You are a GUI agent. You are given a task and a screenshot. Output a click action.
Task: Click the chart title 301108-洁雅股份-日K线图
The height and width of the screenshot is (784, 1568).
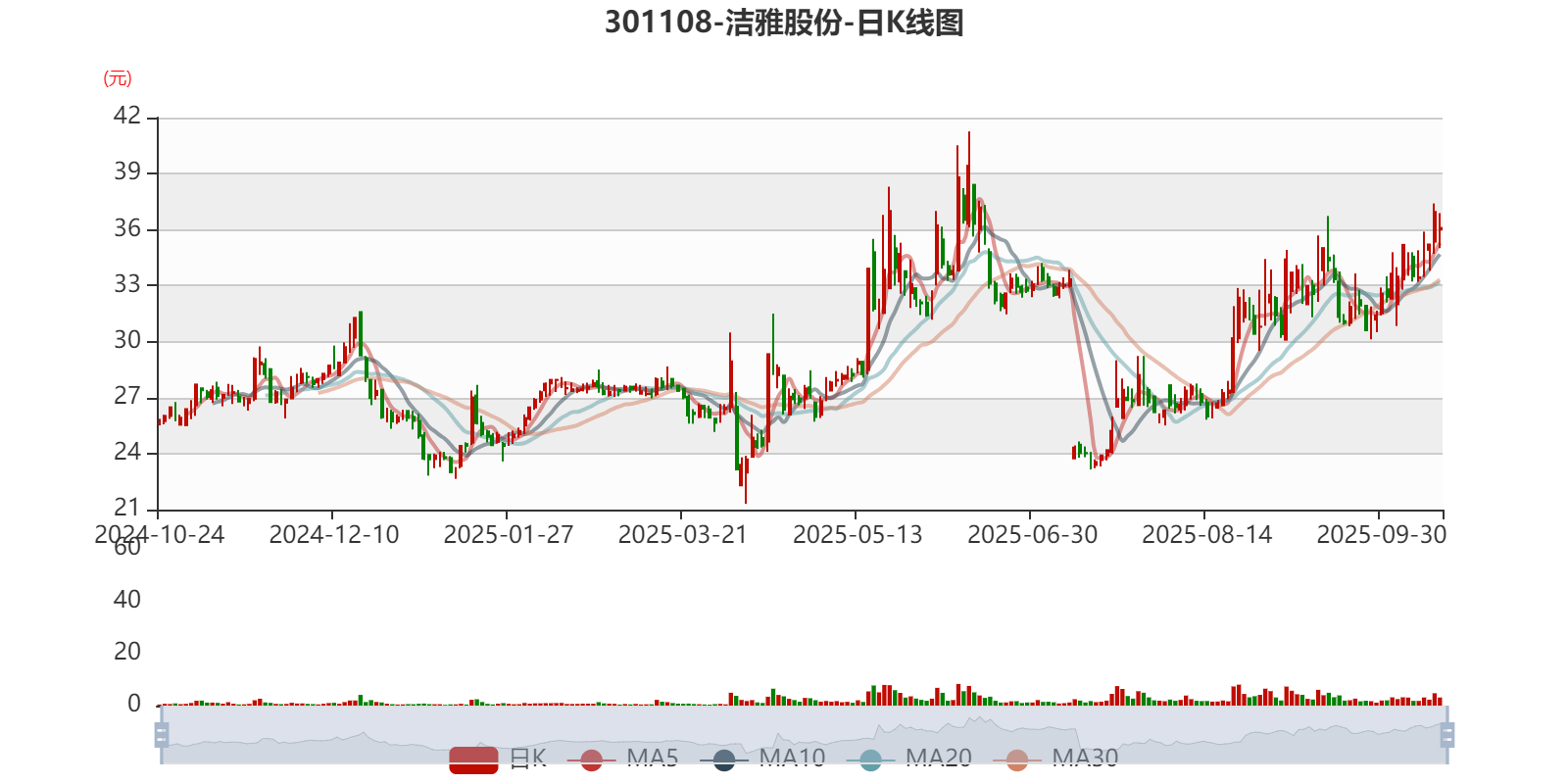(x=784, y=22)
